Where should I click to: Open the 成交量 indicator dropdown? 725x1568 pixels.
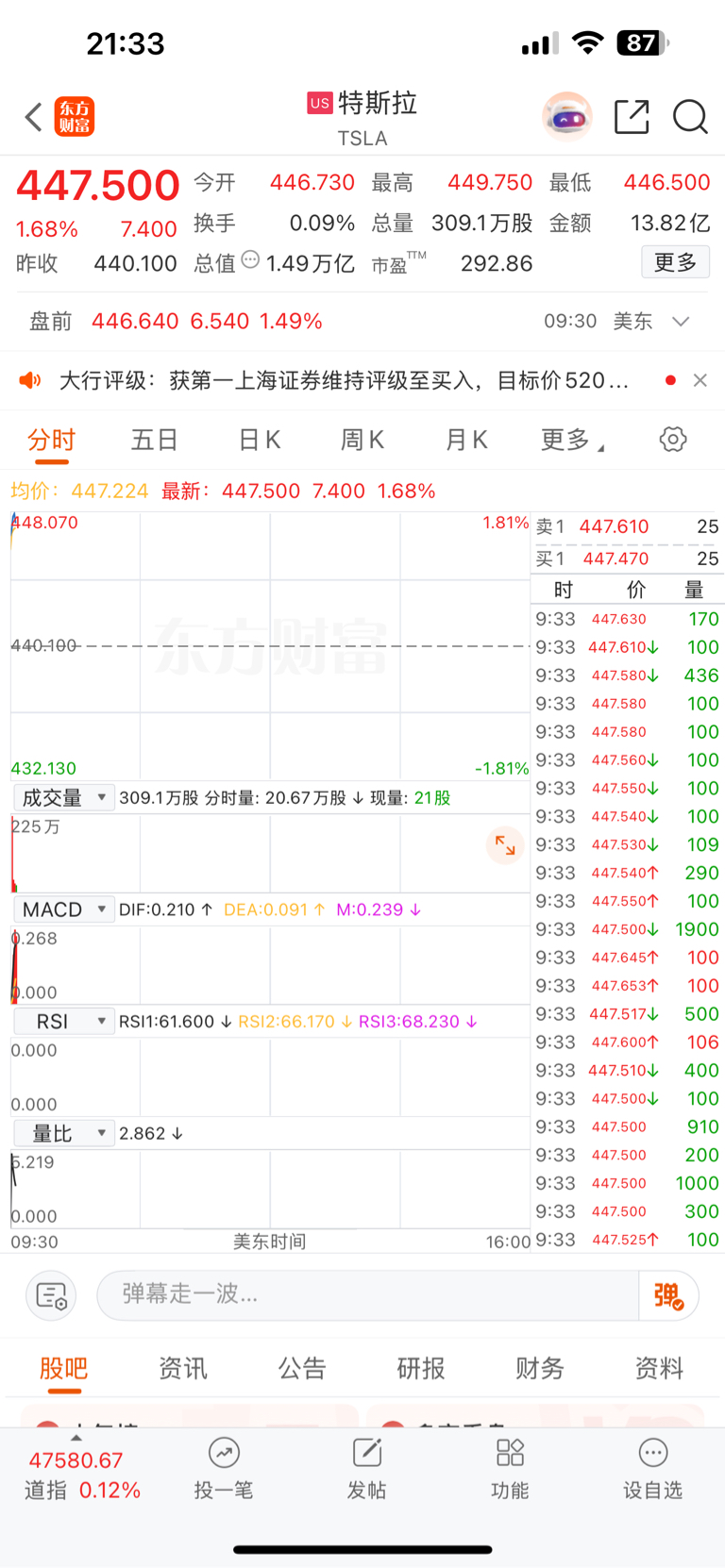pos(63,798)
